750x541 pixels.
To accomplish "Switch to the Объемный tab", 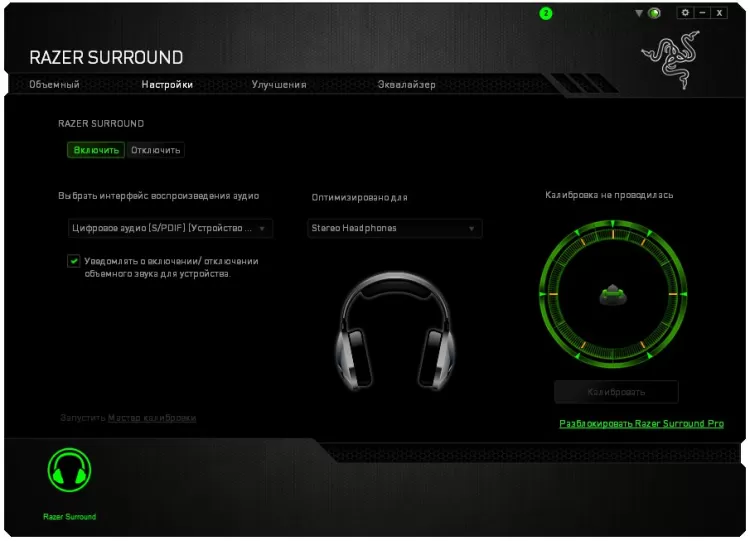I will coord(55,85).
